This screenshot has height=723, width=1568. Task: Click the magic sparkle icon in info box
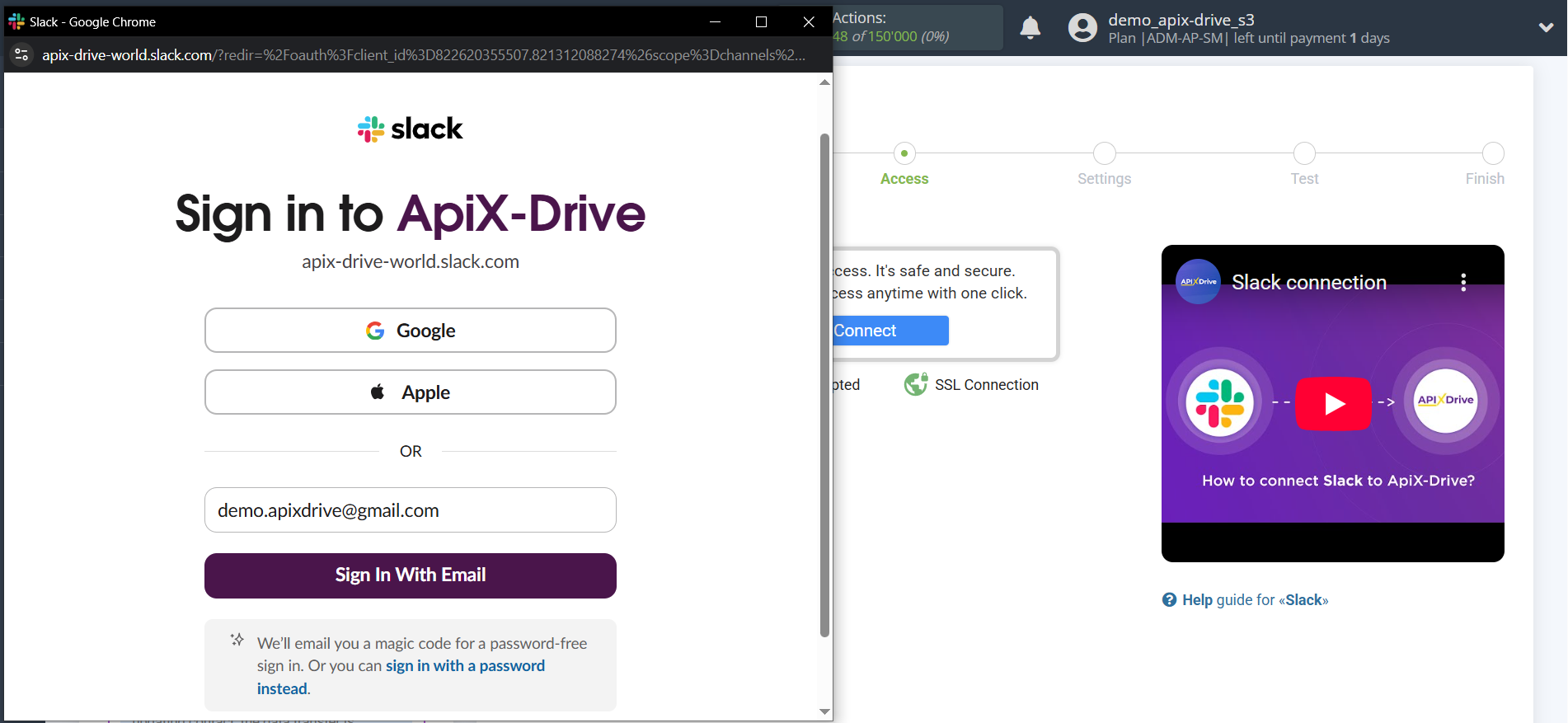[237, 640]
